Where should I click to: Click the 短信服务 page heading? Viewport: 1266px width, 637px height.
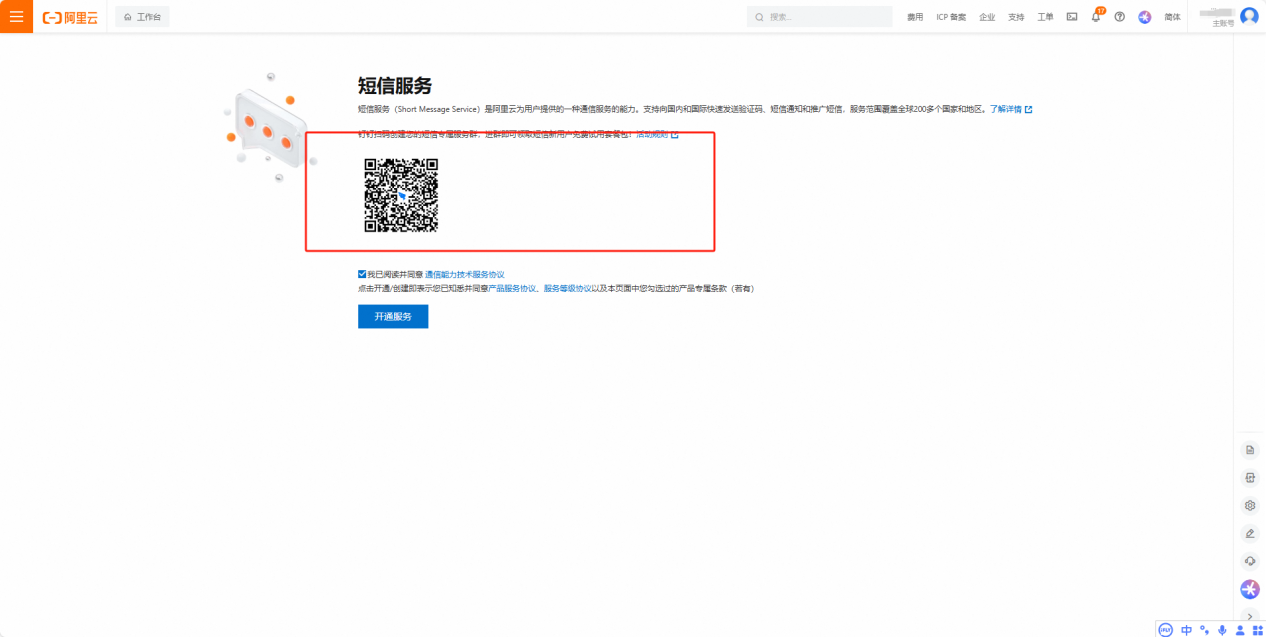(395, 86)
